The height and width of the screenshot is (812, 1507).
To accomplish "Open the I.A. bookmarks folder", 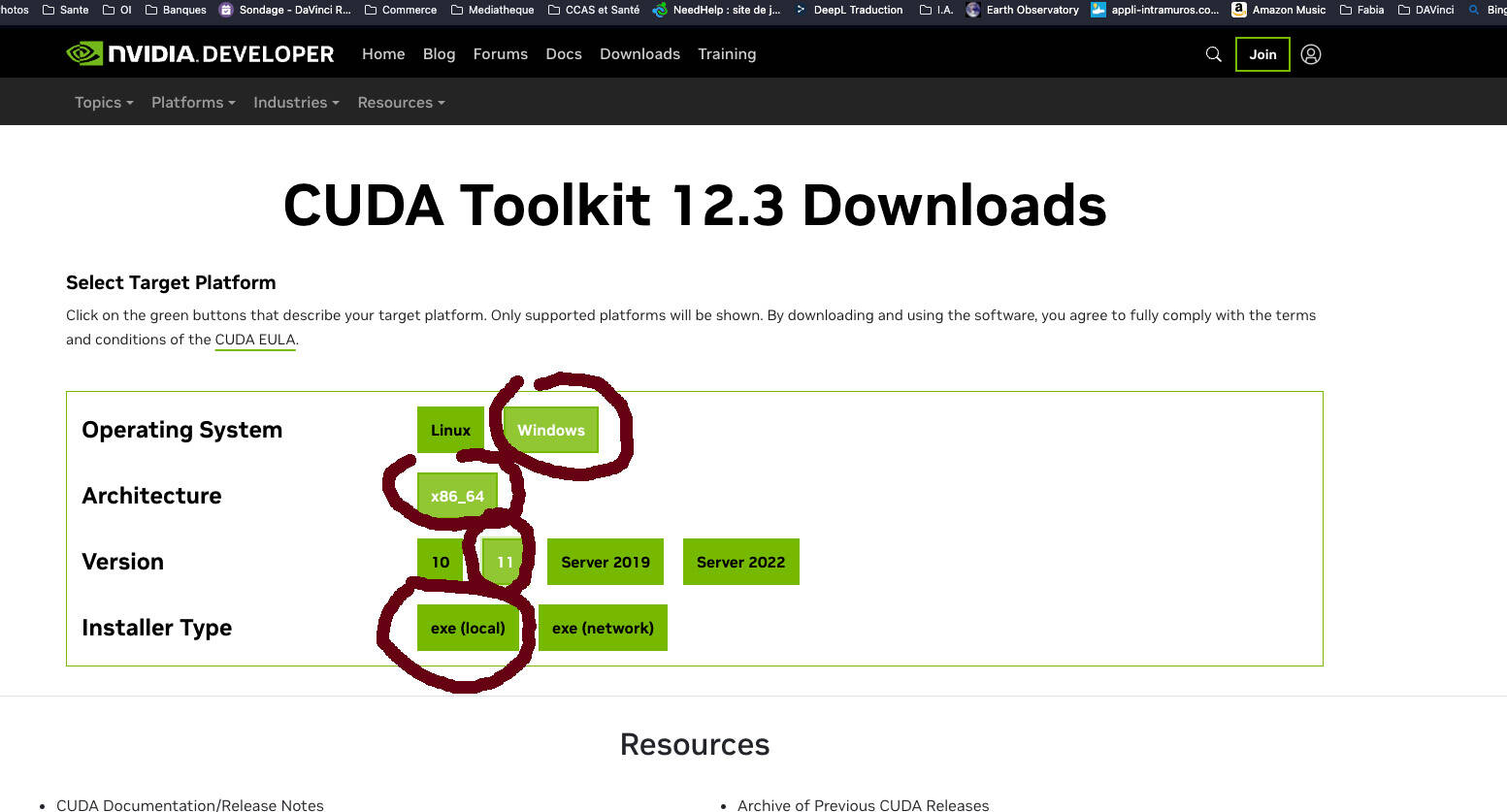I will 936,10.
